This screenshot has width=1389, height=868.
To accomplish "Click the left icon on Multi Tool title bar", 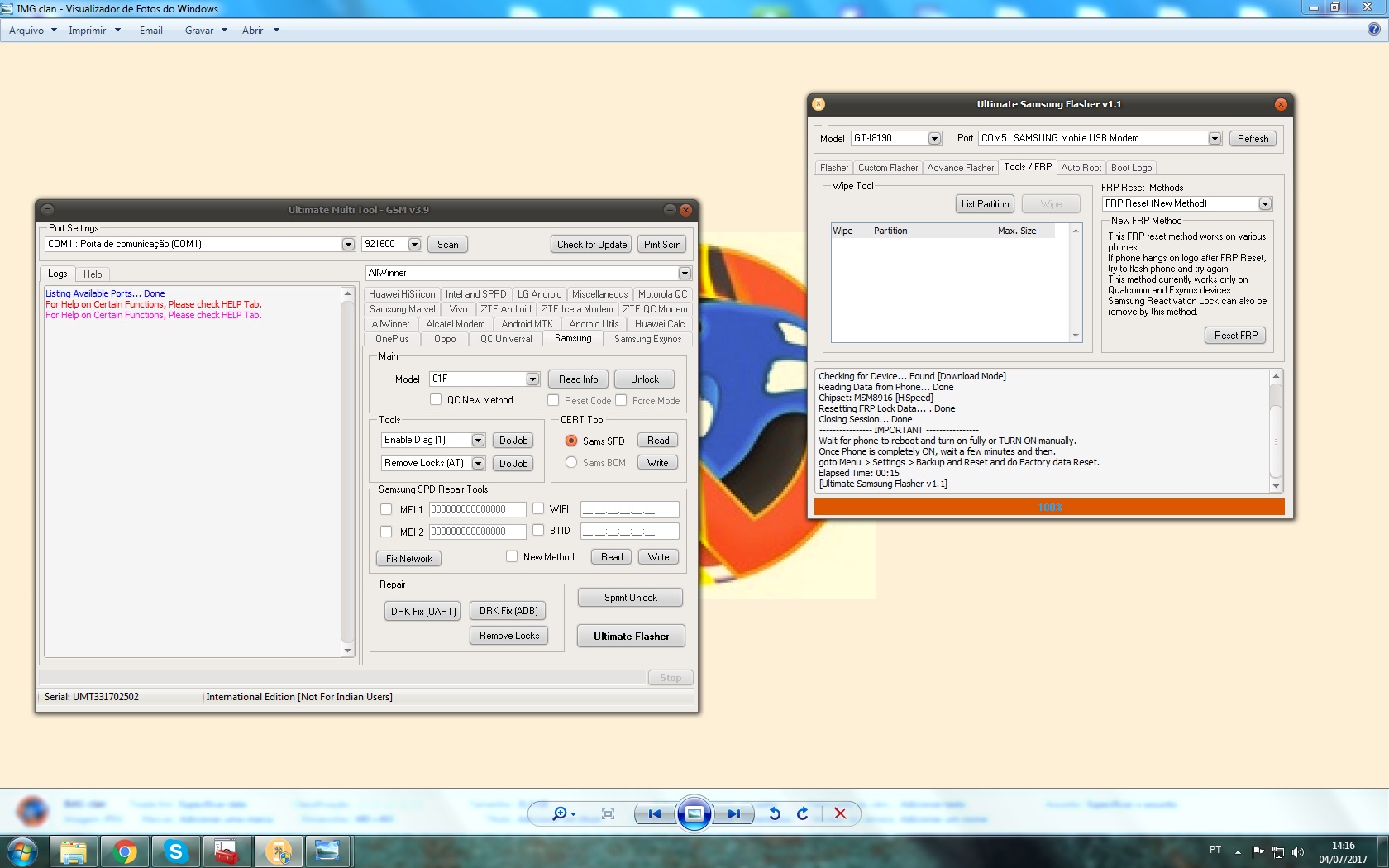I will (47, 210).
